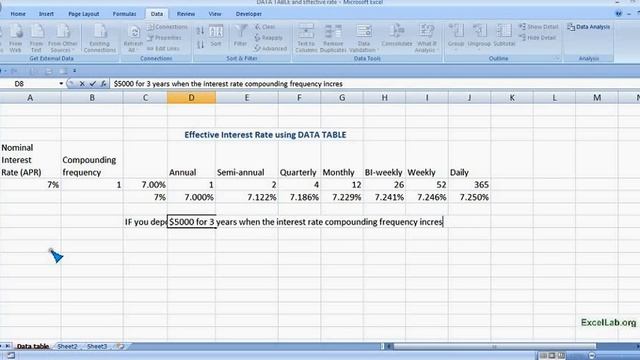Click Clear filter option
The image size is (640, 360).
click(265, 27)
